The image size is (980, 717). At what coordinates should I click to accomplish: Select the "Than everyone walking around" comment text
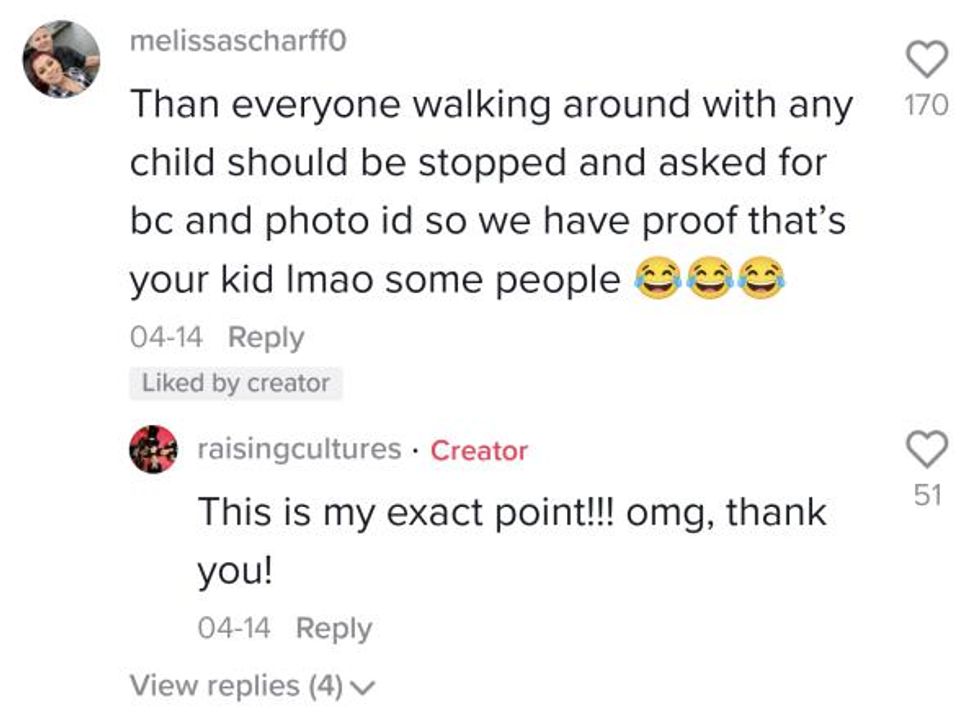(x=490, y=105)
